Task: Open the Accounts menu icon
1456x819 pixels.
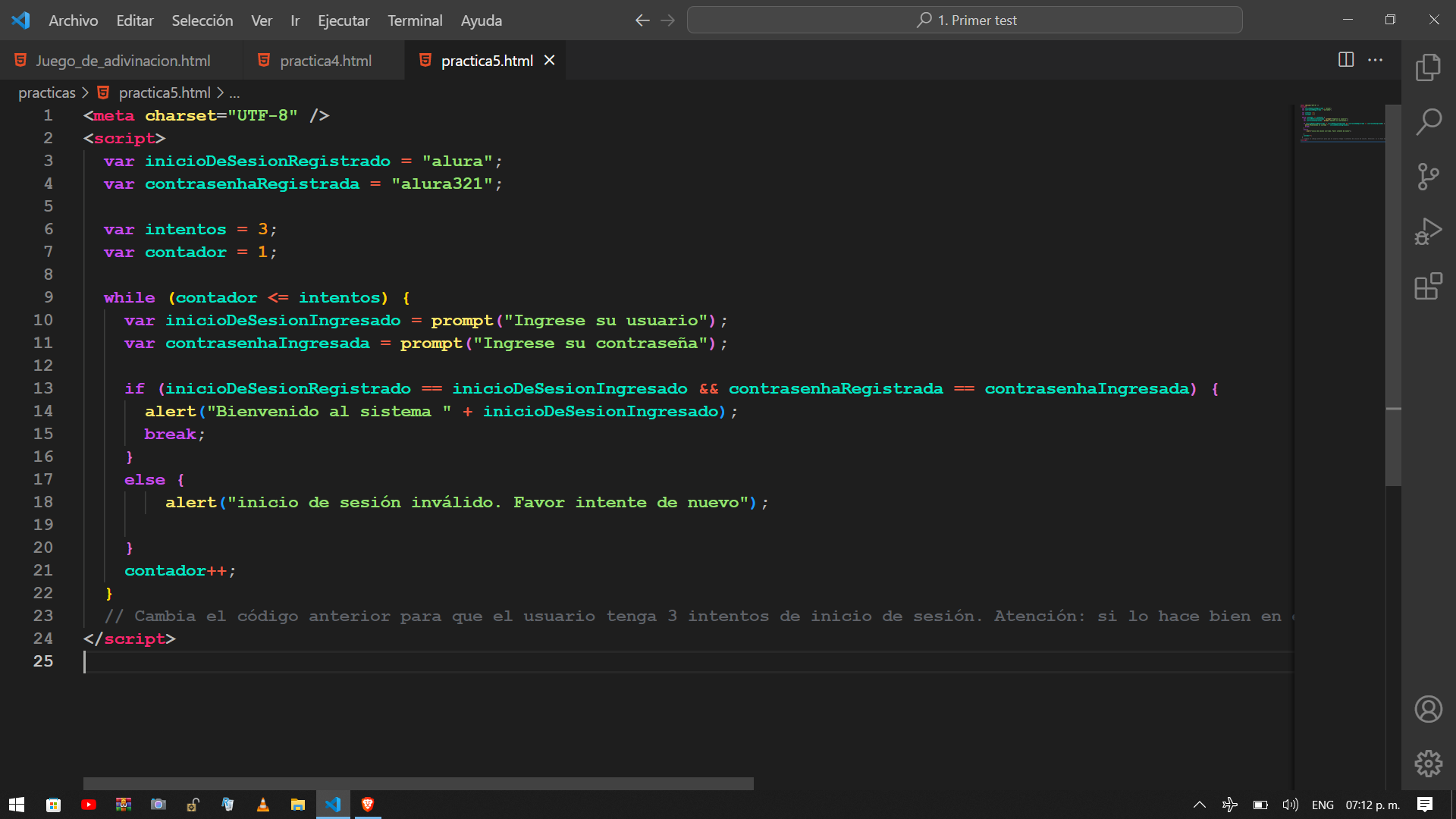Action: coord(1428,709)
